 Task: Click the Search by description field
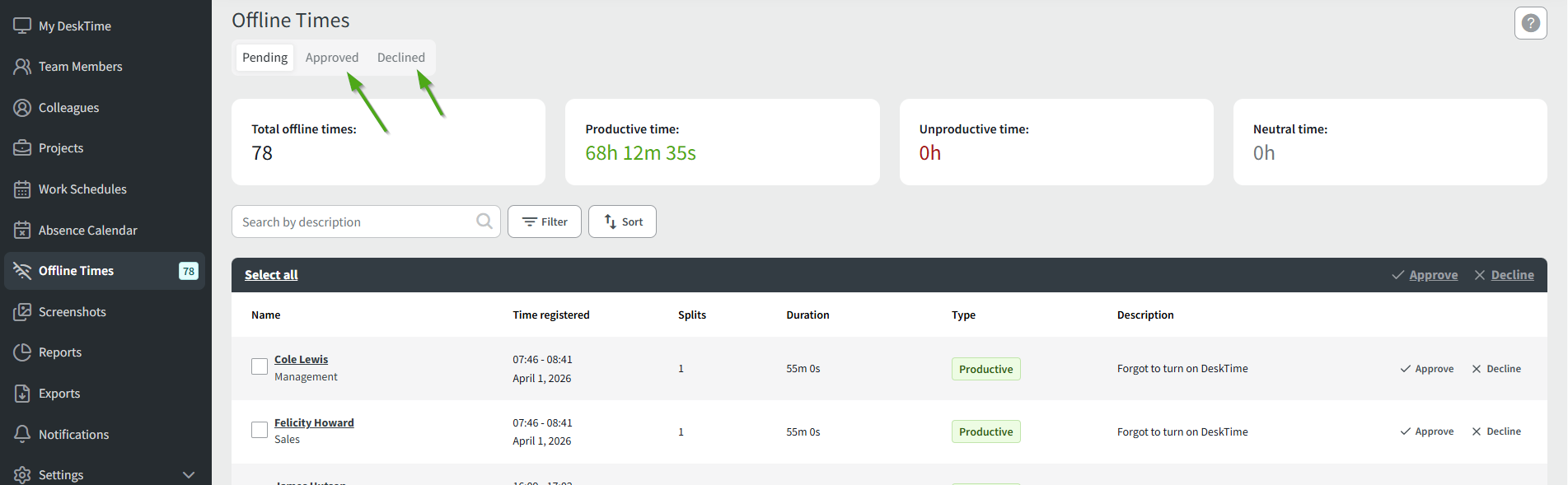tap(354, 222)
